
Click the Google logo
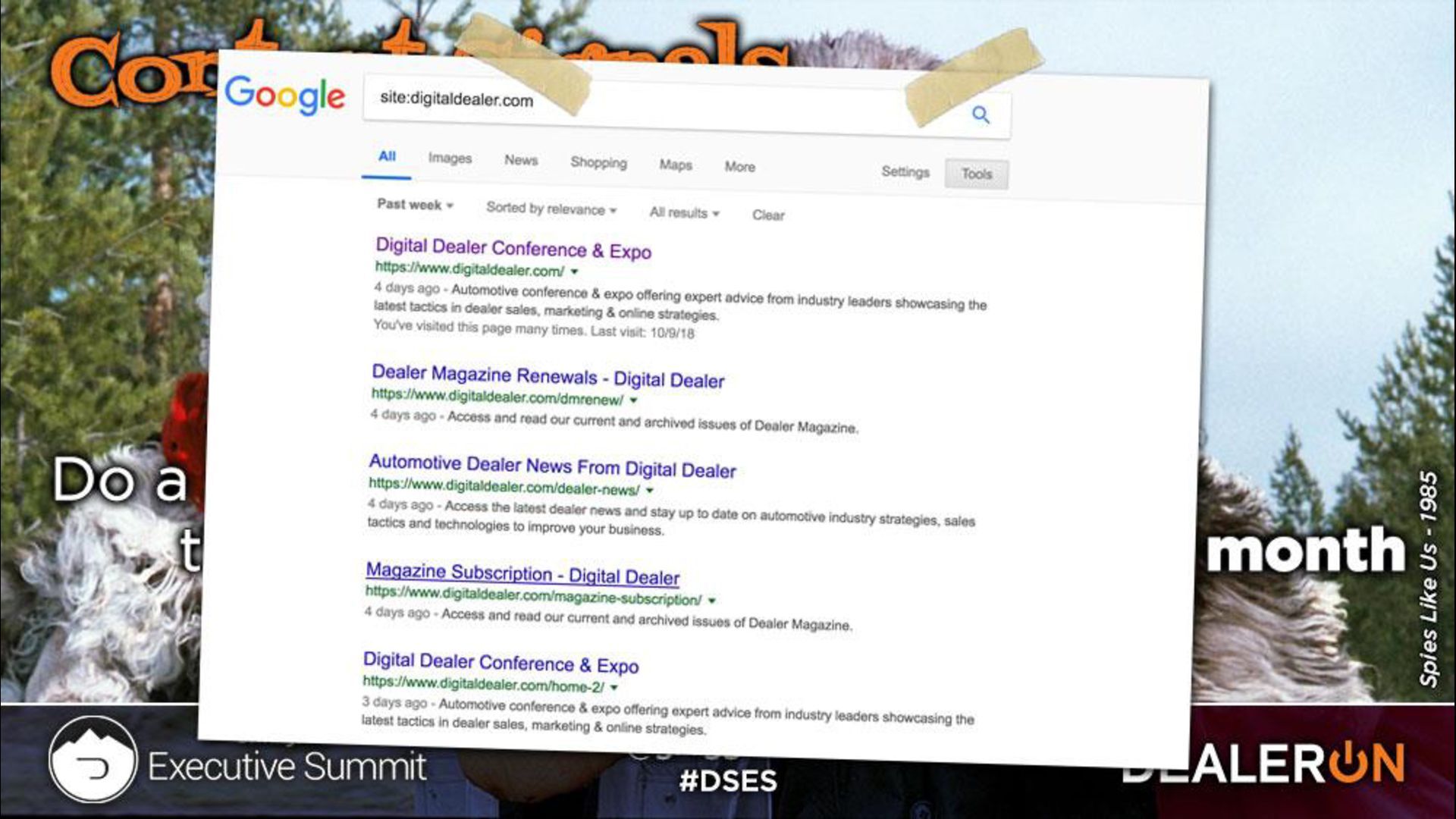285,96
